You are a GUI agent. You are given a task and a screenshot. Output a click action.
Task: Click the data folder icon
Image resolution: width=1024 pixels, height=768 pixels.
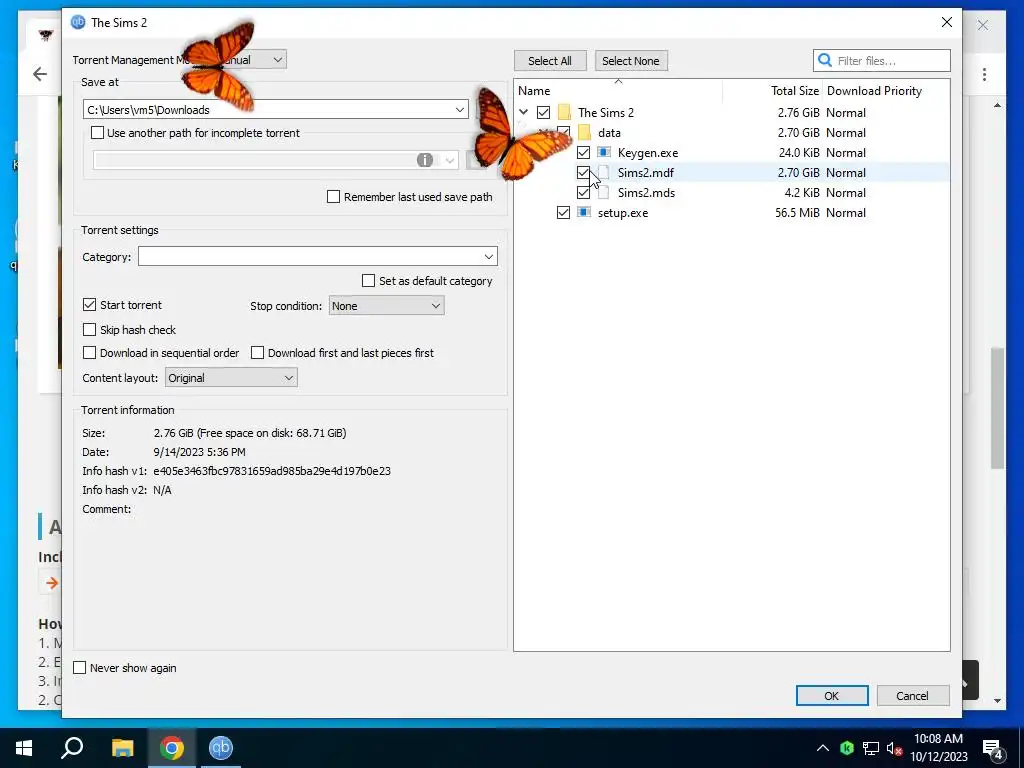point(584,133)
